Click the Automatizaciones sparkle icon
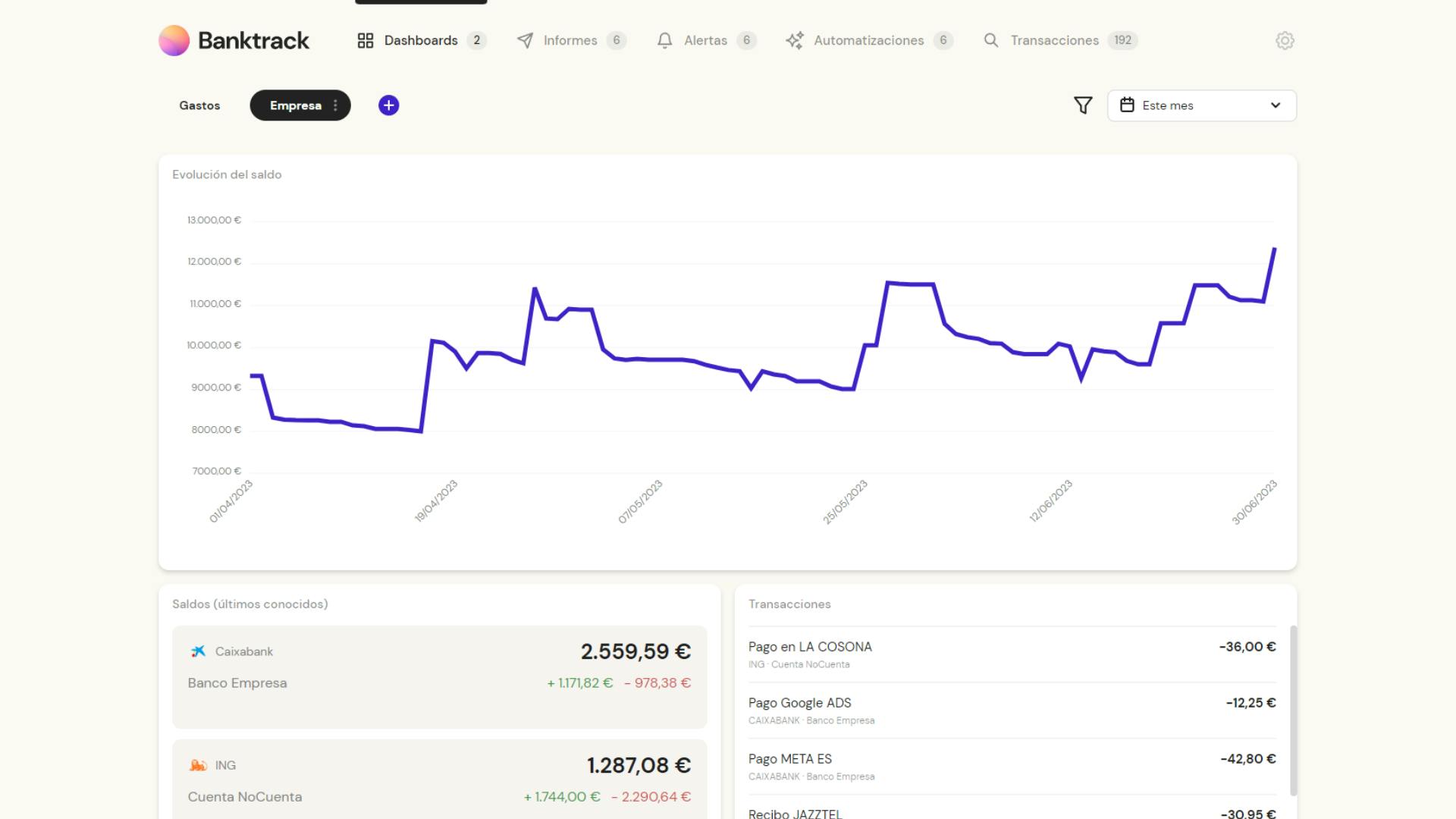Image resolution: width=1456 pixels, height=819 pixels. [795, 40]
